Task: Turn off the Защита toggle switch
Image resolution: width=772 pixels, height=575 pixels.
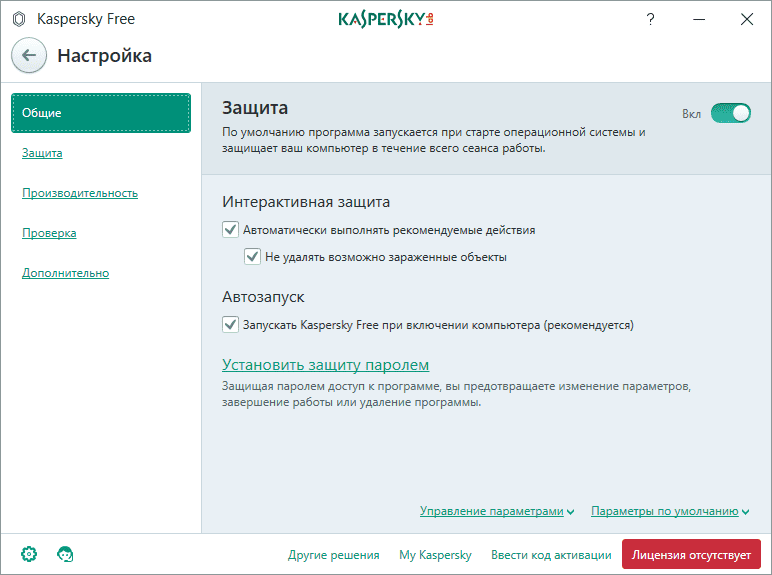Action: tap(730, 113)
